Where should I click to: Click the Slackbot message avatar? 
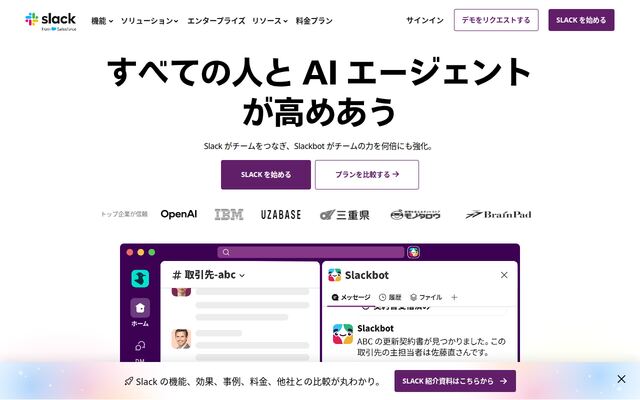pos(343,334)
